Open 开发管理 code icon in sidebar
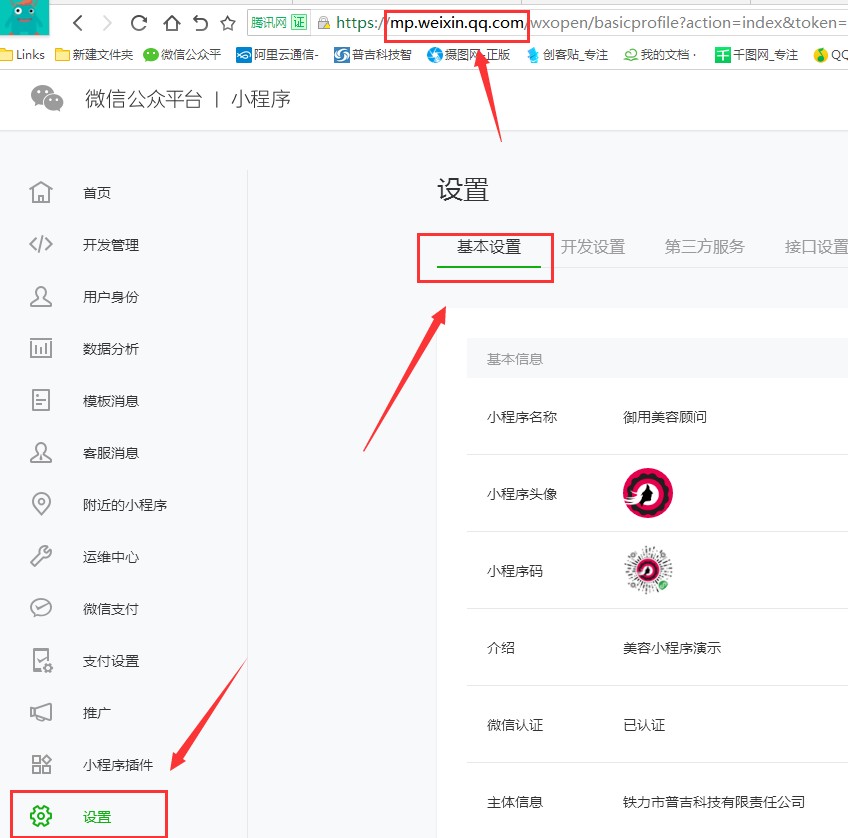The image size is (848, 838). click(42, 244)
